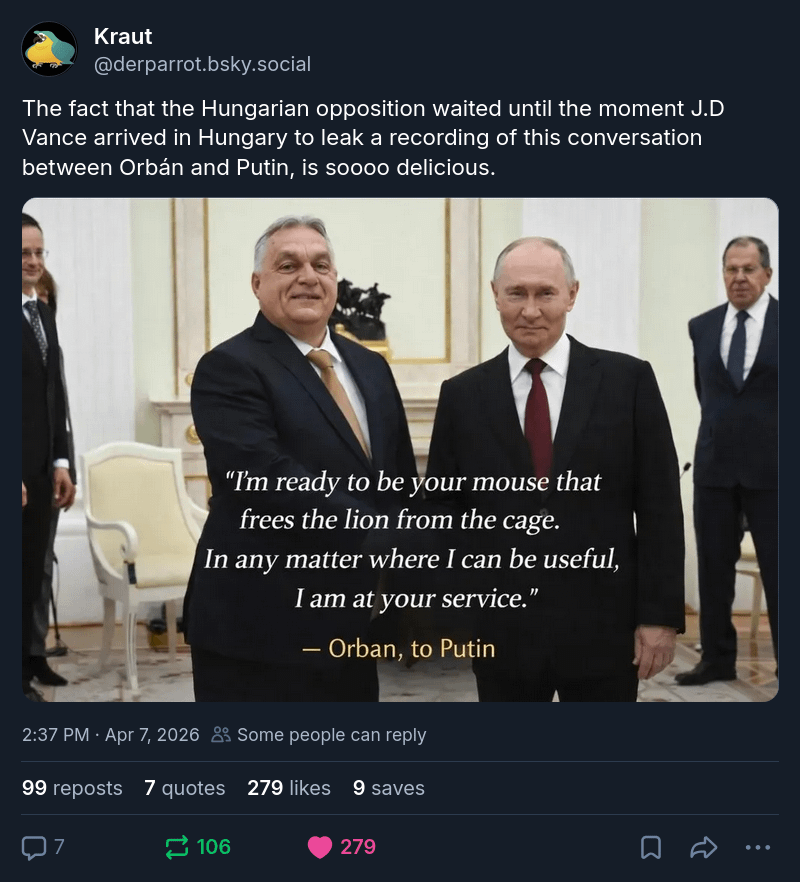Click the repost count 106
800x882 pixels.
tap(213, 847)
